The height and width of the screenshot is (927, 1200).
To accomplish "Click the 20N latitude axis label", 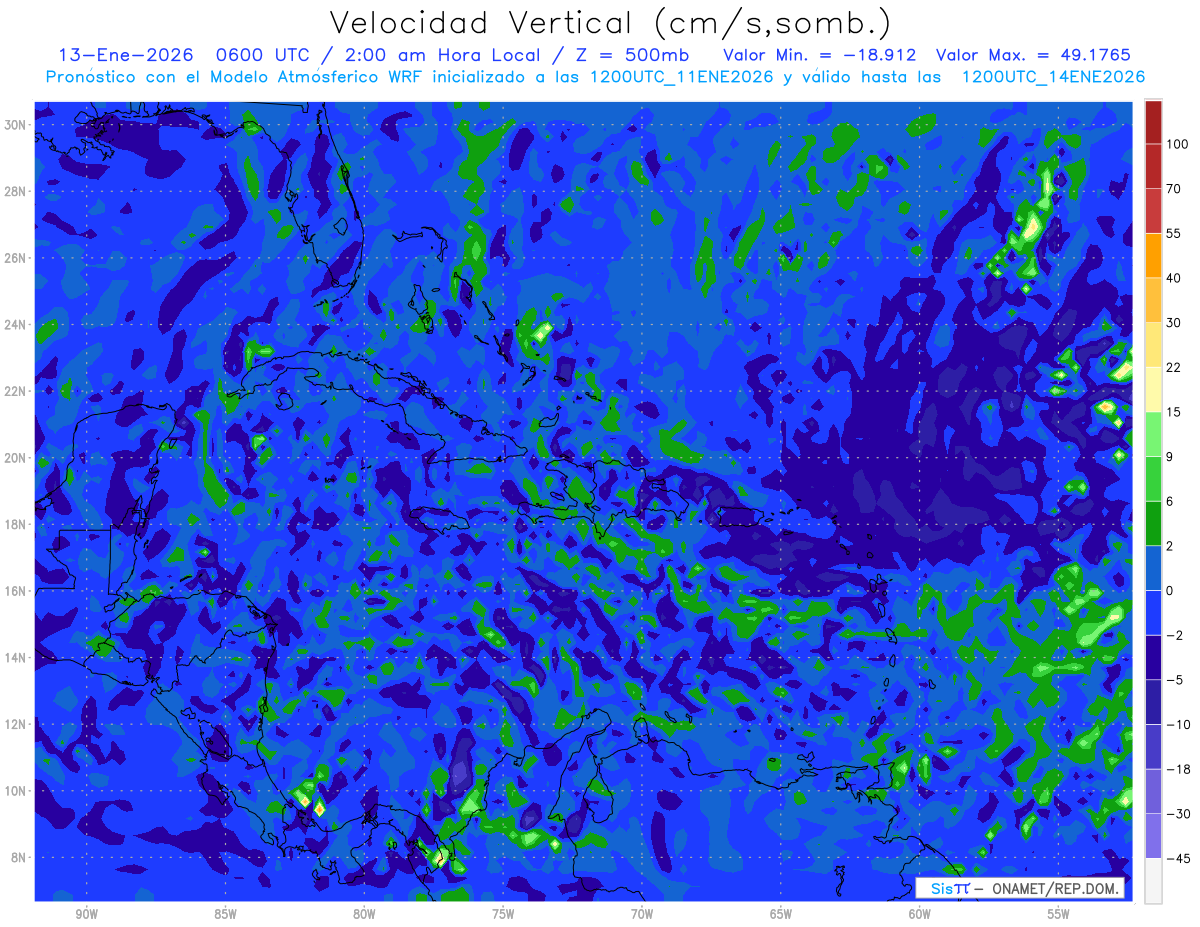I will 17,457.
